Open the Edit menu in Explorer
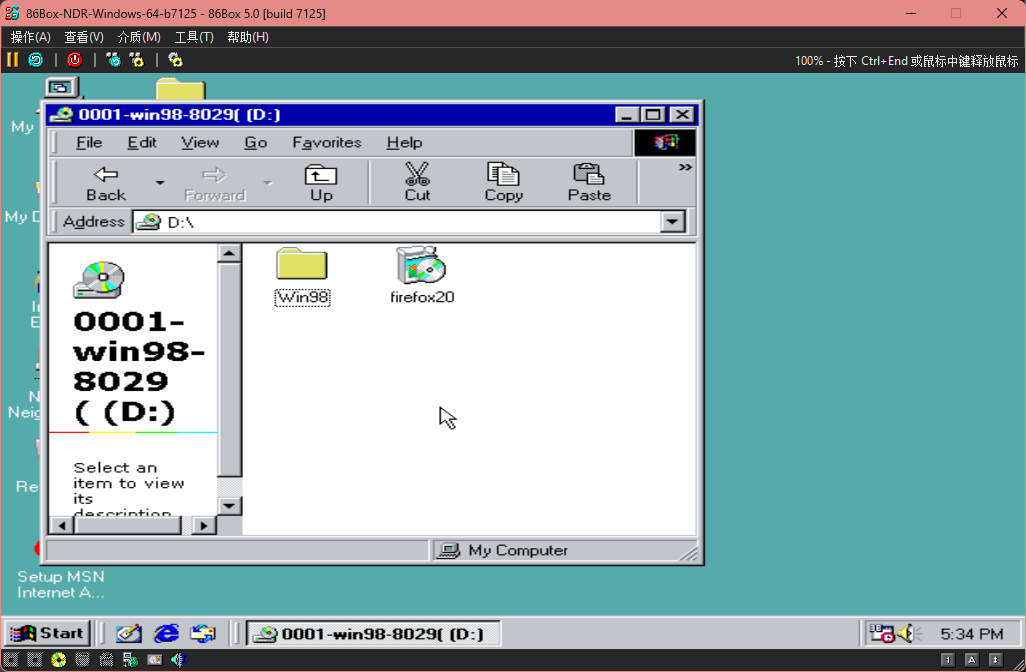This screenshot has width=1026, height=672. pyautogui.click(x=142, y=143)
